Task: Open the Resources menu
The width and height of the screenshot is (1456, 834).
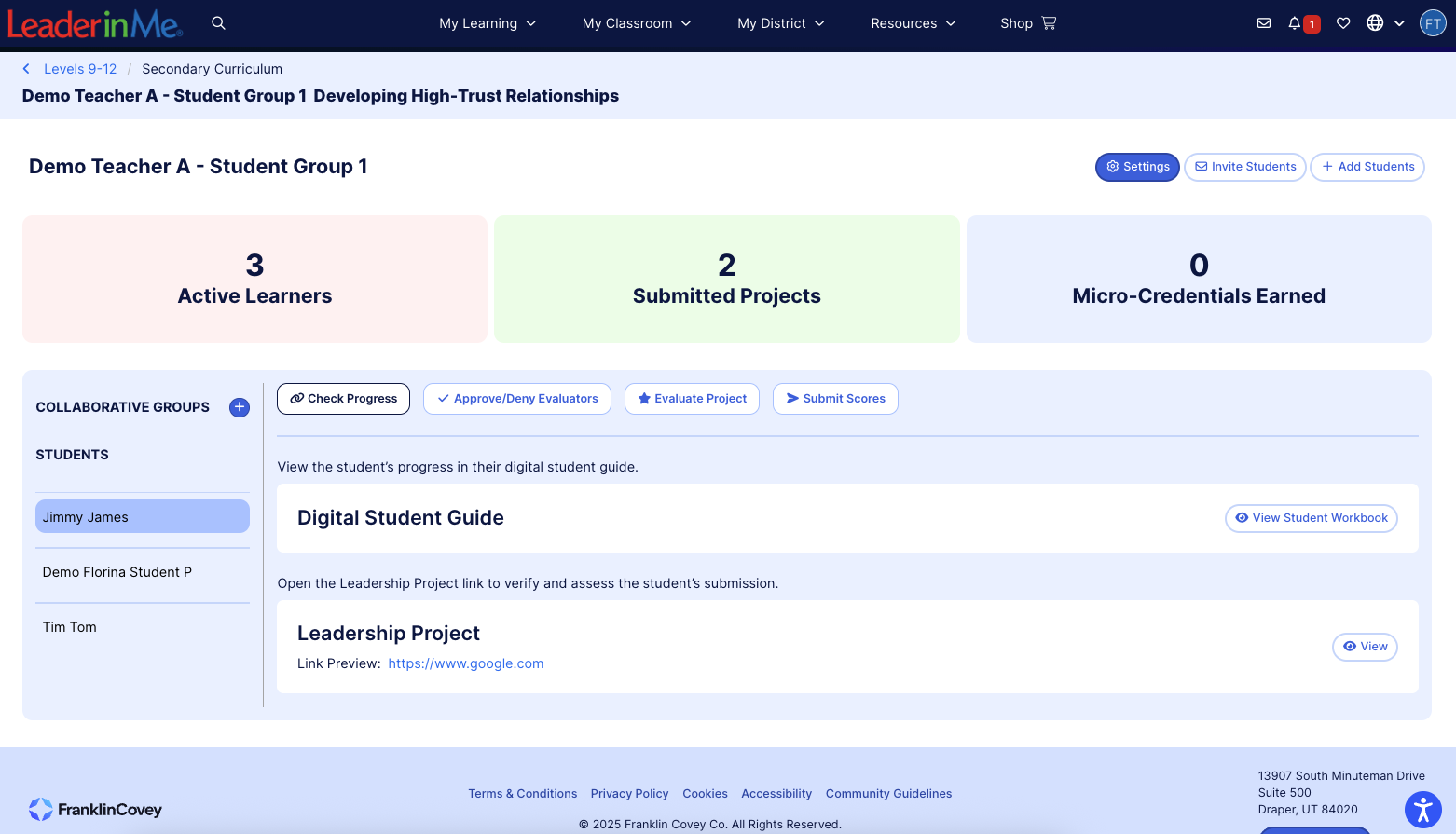Action: [x=913, y=23]
